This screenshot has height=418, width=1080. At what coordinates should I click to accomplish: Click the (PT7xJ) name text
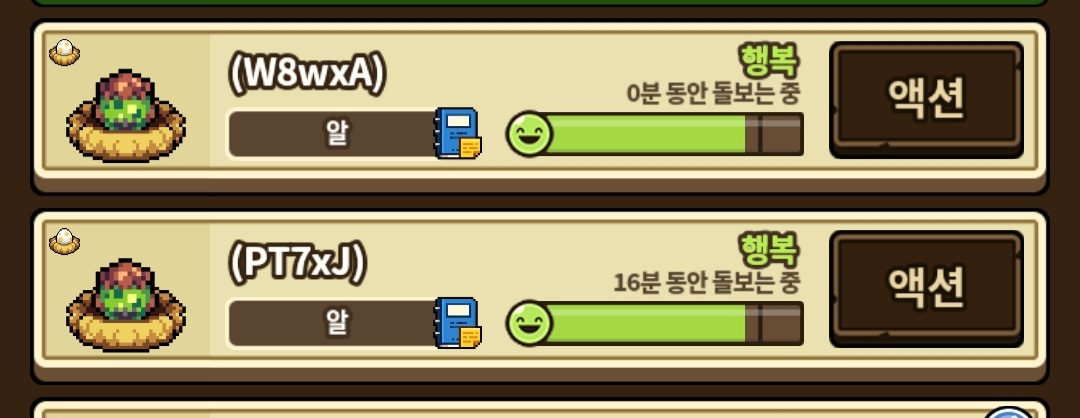298,264
